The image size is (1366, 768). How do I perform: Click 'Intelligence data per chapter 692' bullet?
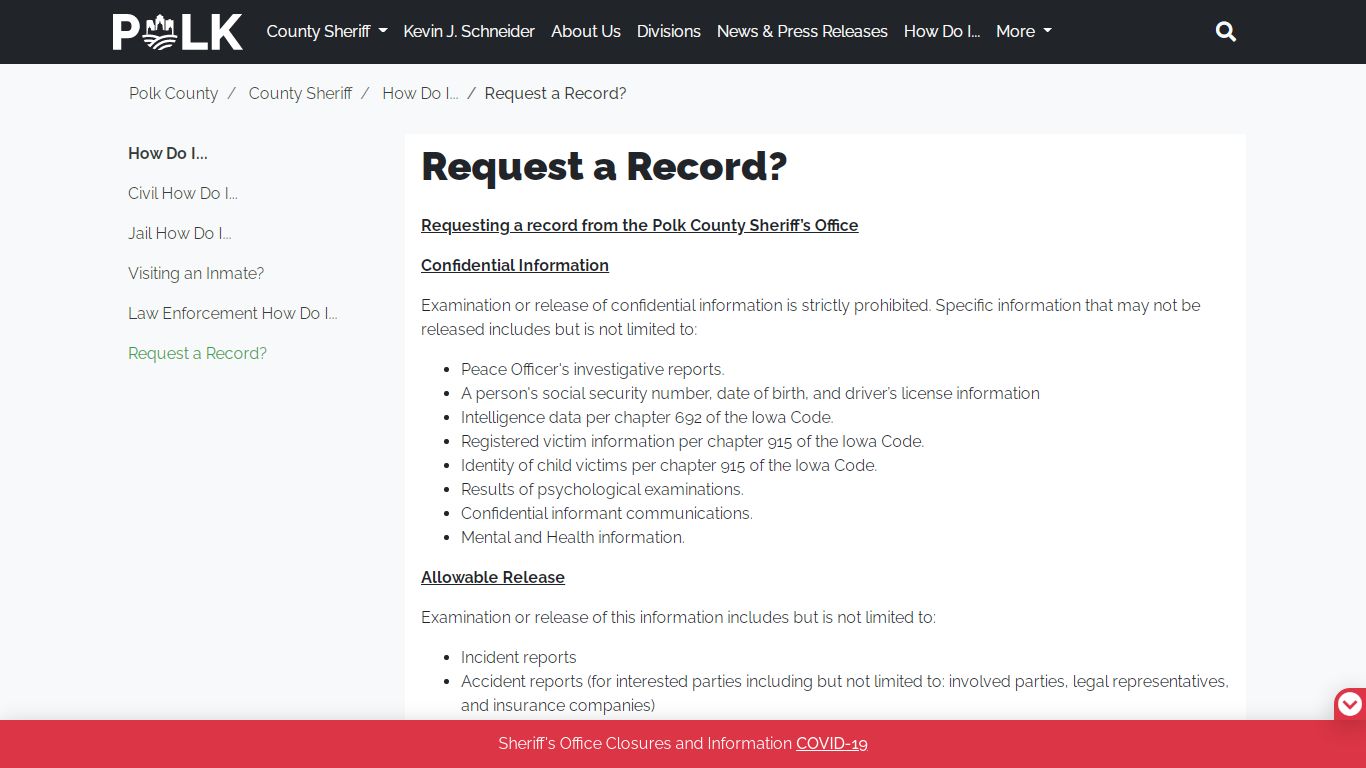pyautogui.click(x=647, y=417)
